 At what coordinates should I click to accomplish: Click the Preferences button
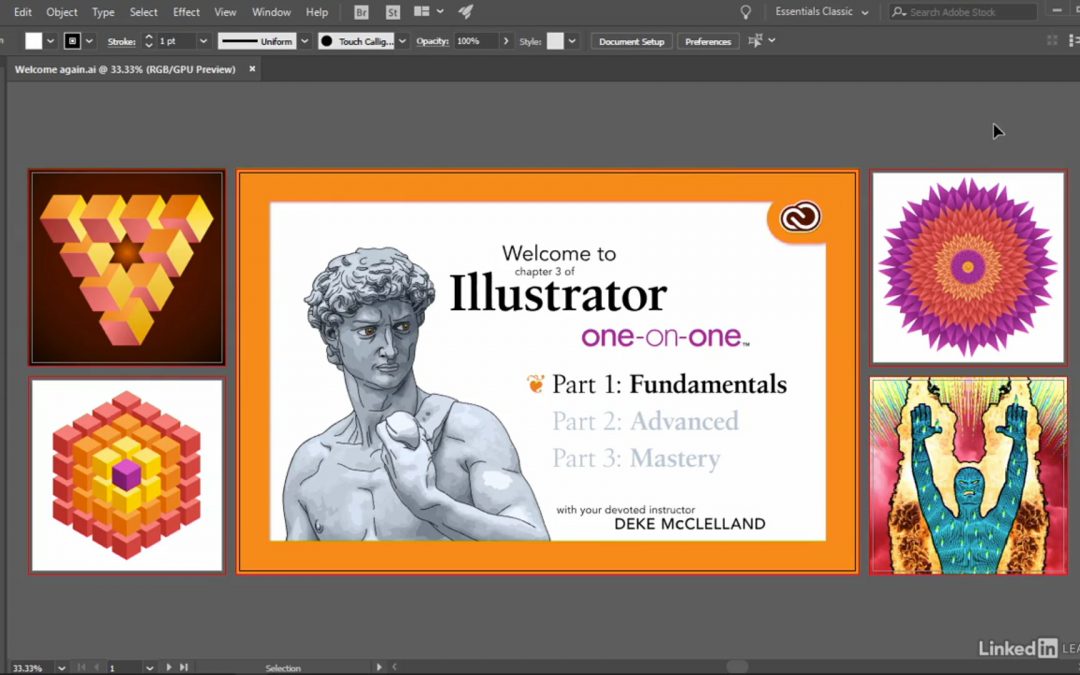[708, 41]
